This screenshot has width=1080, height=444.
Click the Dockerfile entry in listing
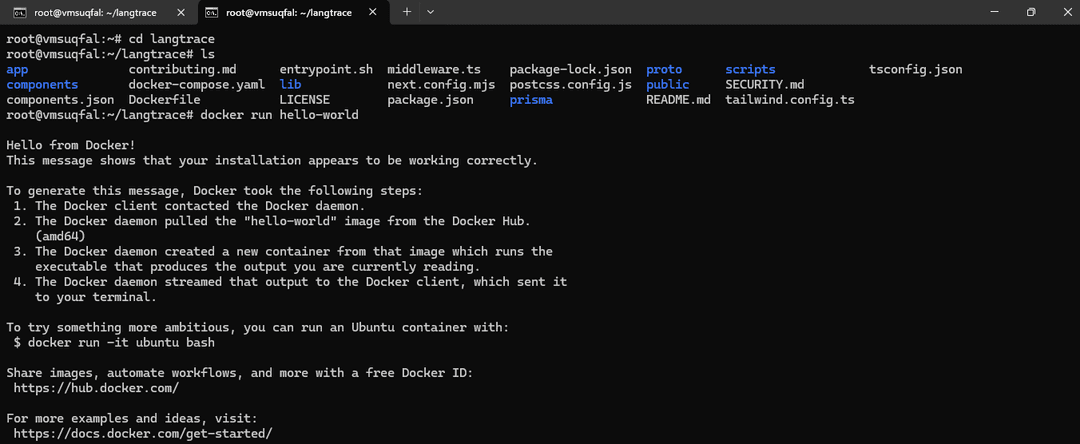[165, 100]
